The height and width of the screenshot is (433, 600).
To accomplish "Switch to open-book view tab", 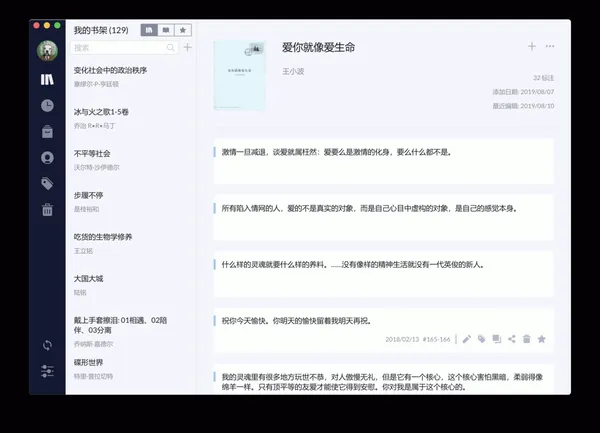I will pos(166,30).
